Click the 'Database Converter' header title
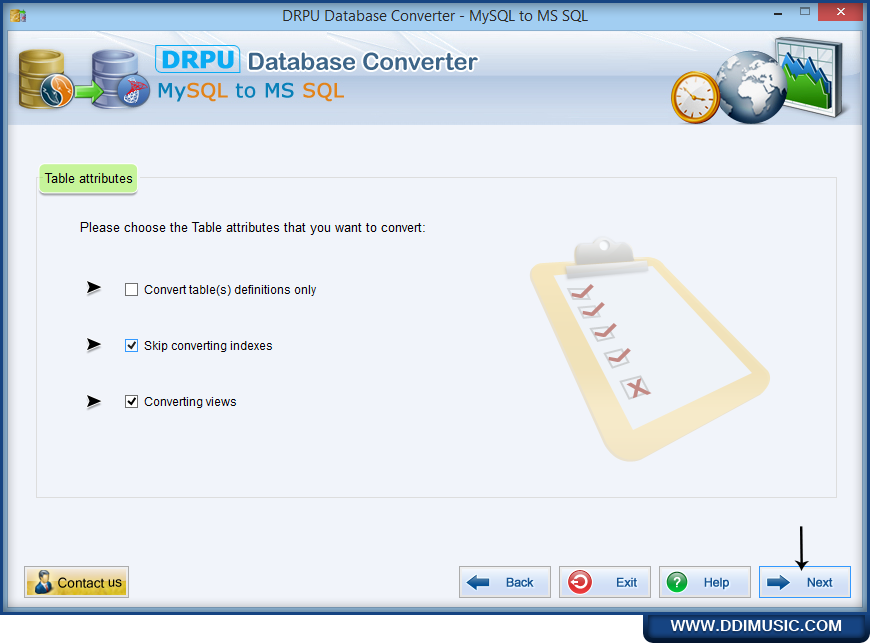This screenshot has height=643, width=870. pos(362,62)
